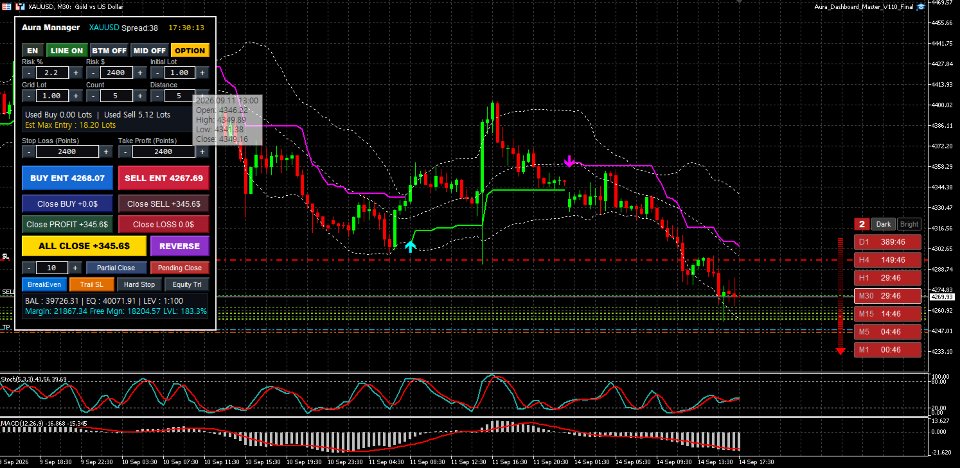
Task: Select the M1 timeframe row
Action: 888,350
